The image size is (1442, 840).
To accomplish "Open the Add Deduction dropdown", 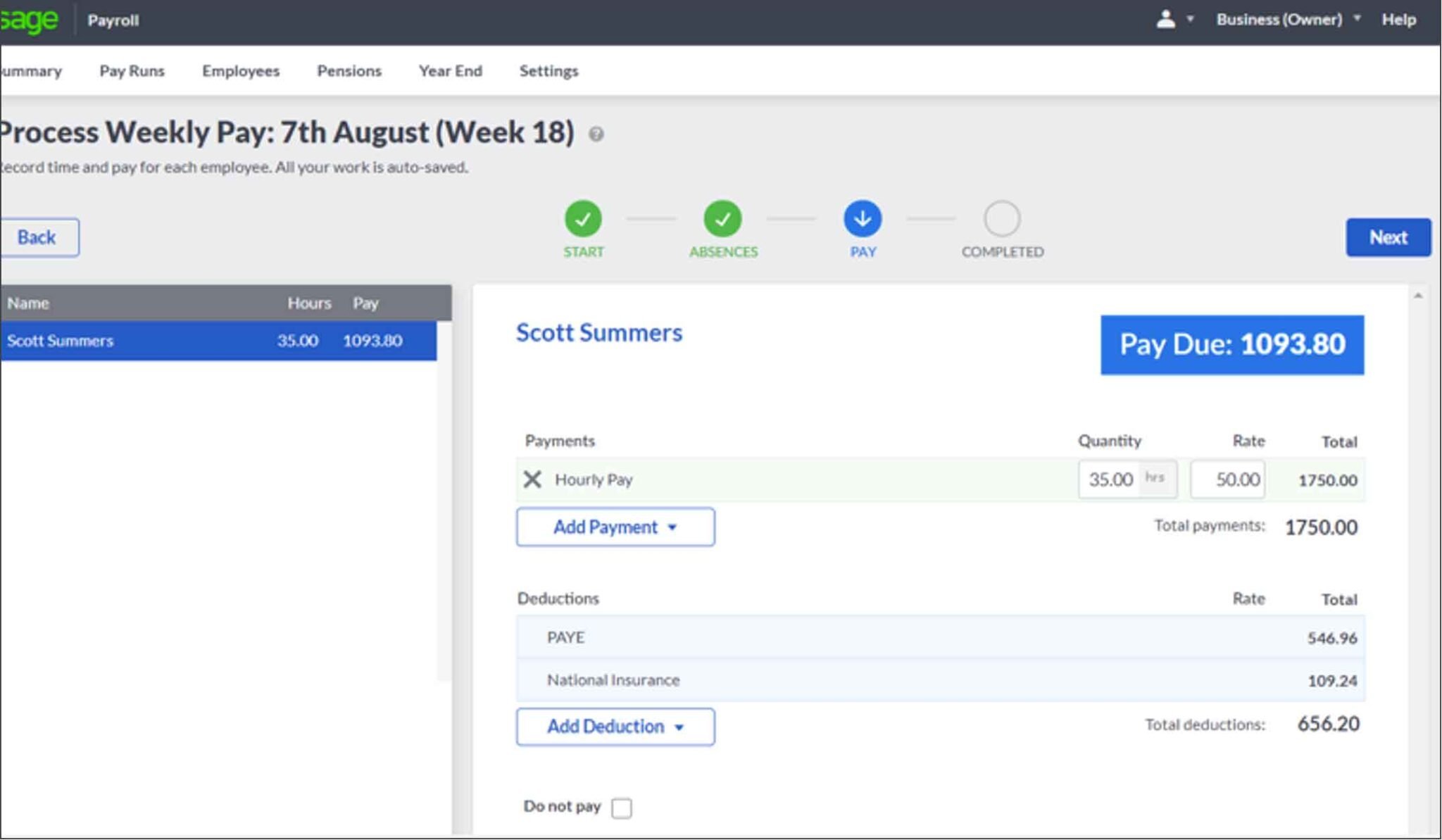I will pos(614,727).
